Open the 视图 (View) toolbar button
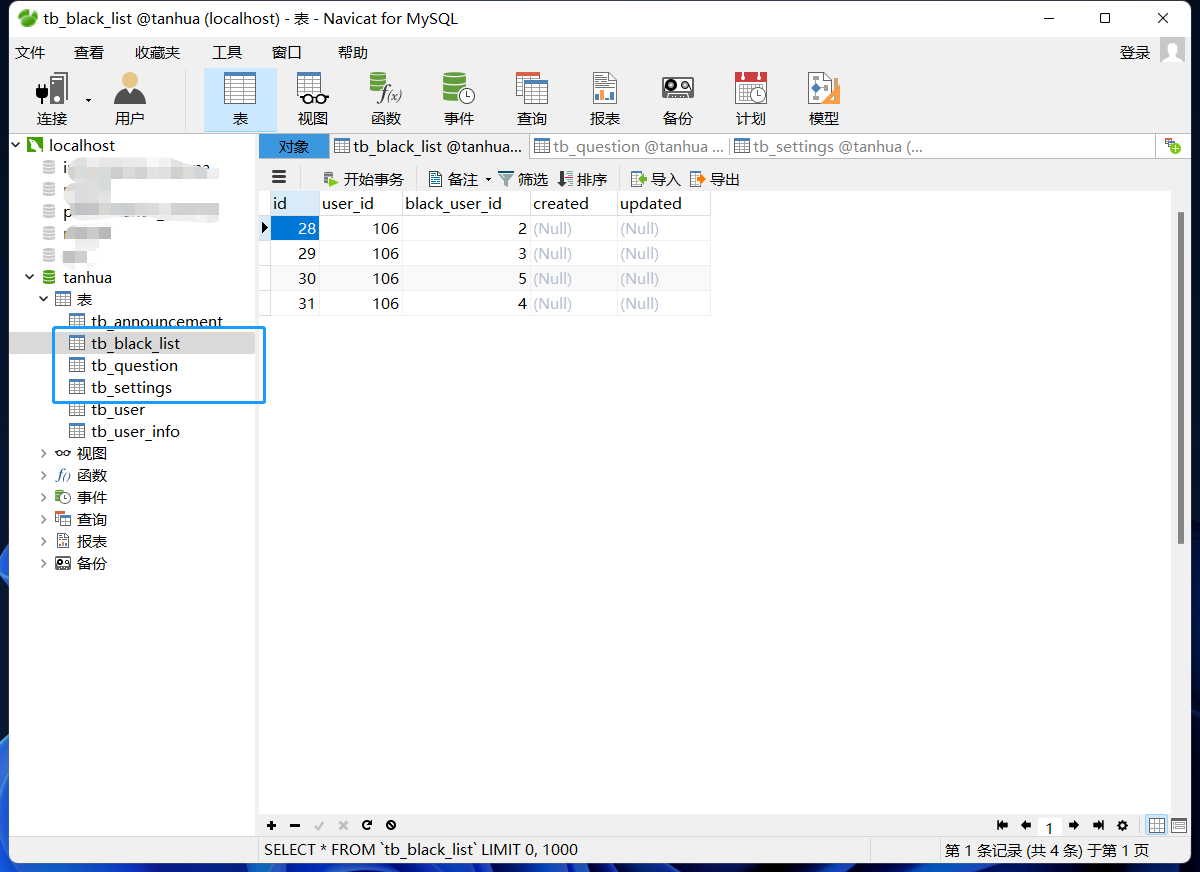 (313, 100)
